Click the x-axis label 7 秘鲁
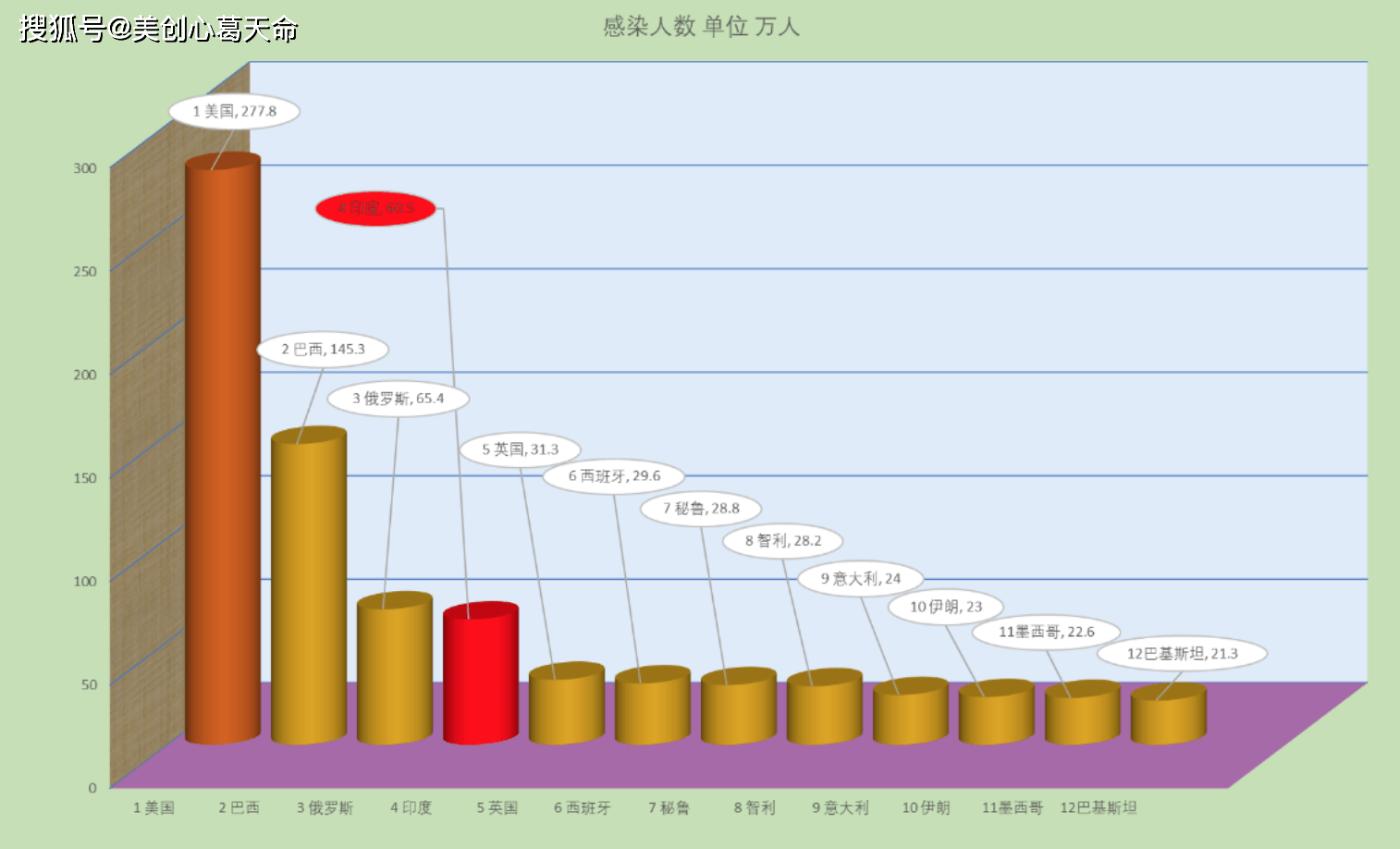The width and height of the screenshot is (1400, 849). tap(669, 807)
